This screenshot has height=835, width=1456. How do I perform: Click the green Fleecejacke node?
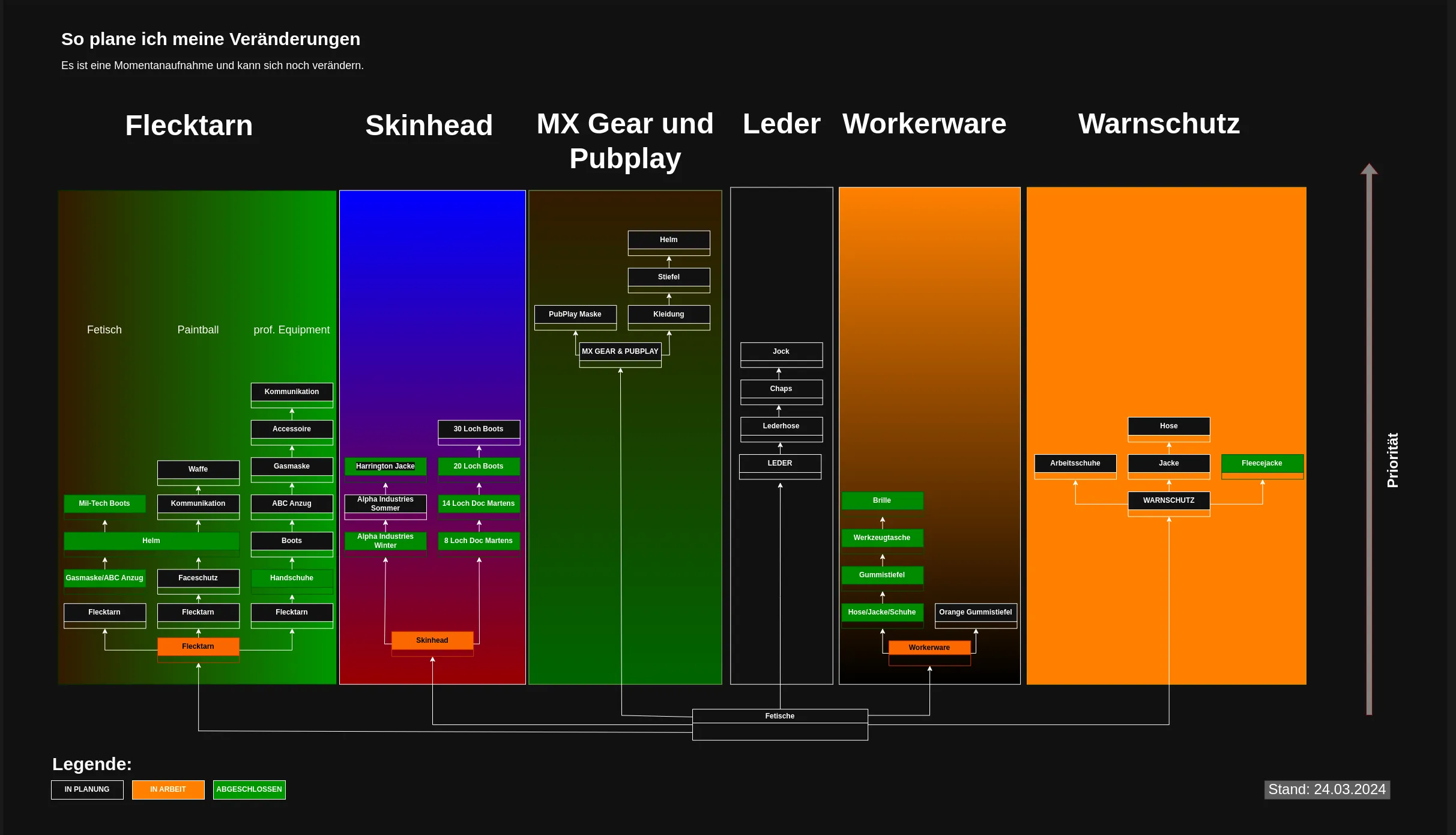coord(1262,463)
